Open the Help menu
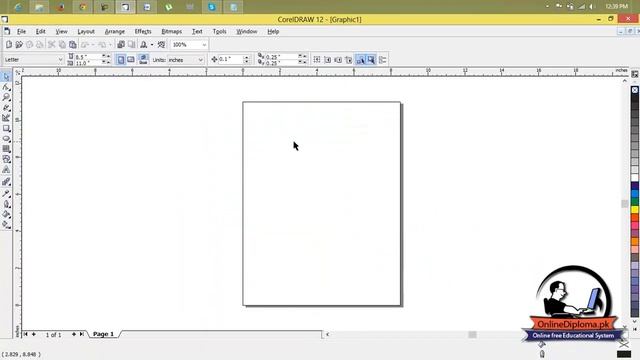This screenshot has width=640, height=360. [x=273, y=31]
